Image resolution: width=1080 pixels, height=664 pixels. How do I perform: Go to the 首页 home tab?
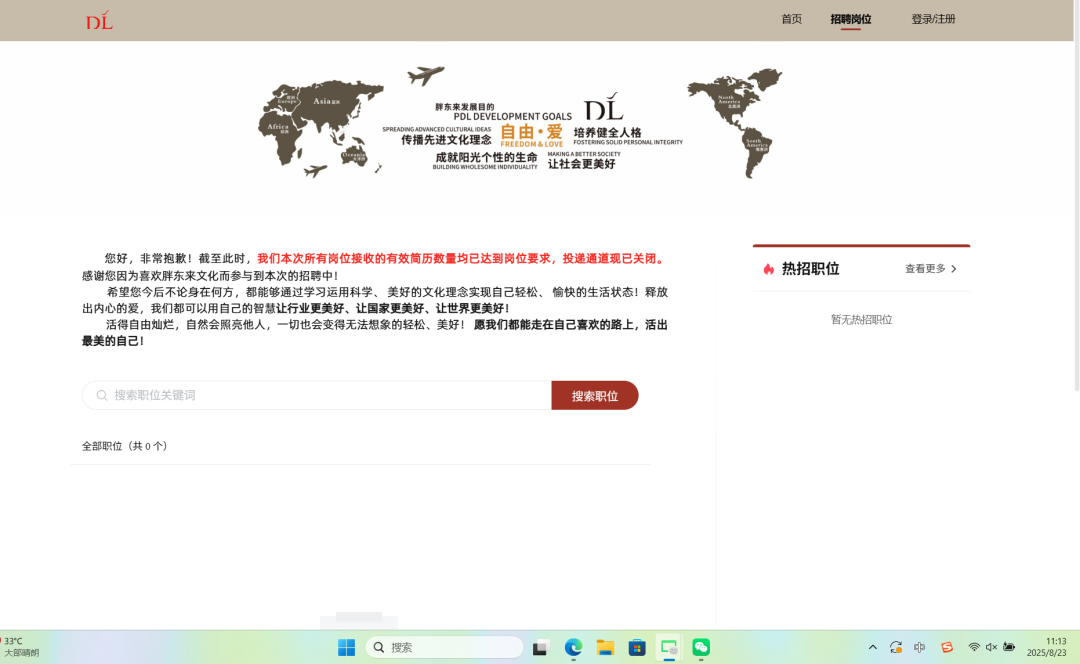791,19
